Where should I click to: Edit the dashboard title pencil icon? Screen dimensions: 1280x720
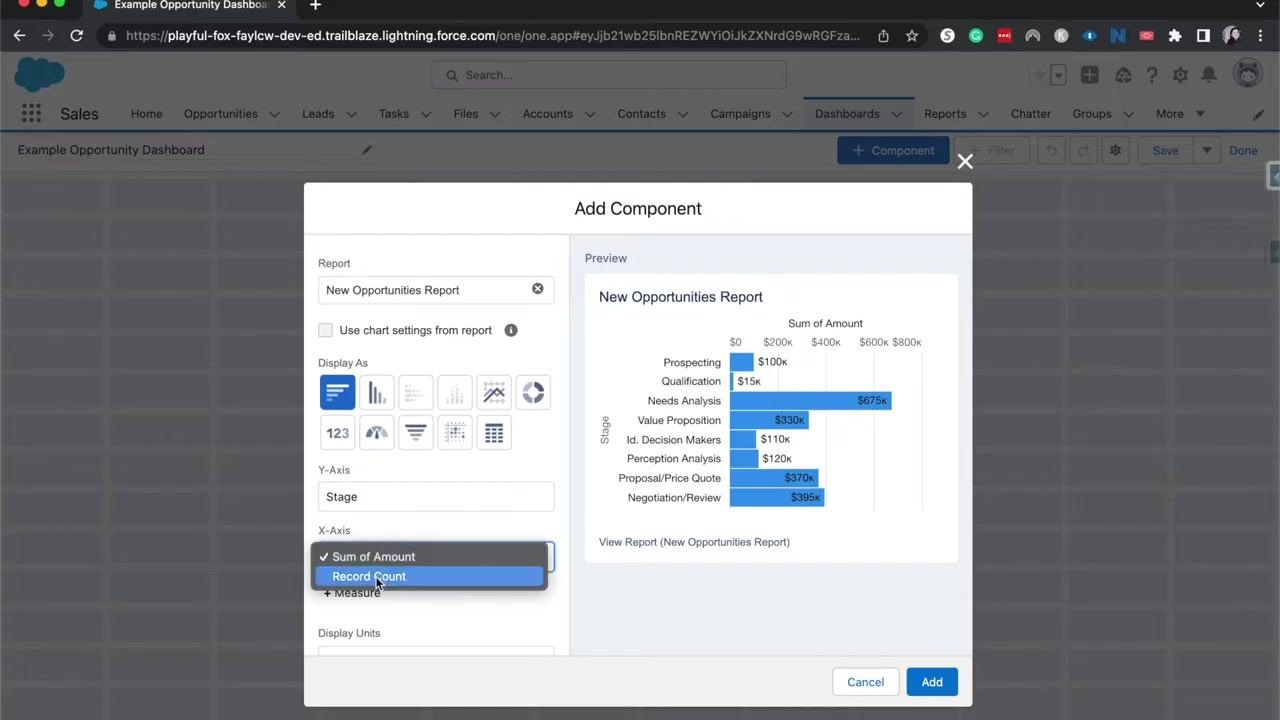tap(367, 150)
